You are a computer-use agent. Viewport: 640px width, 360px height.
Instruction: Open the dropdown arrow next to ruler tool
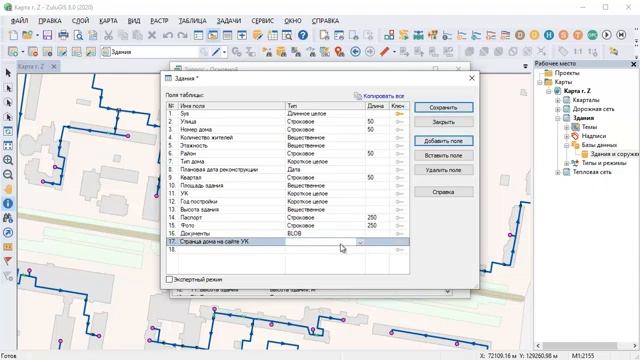tap(394, 52)
